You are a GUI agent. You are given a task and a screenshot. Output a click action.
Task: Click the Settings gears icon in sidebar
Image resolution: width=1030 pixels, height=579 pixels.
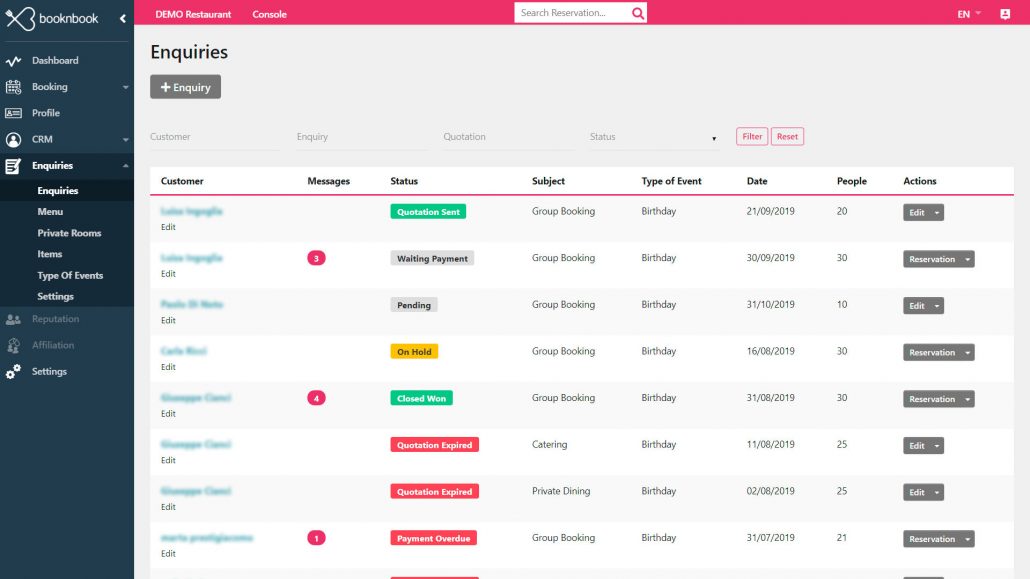coord(14,372)
